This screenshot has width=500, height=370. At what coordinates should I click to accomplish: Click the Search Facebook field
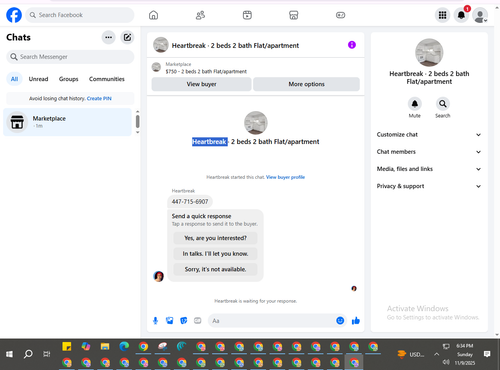[x=80, y=15]
